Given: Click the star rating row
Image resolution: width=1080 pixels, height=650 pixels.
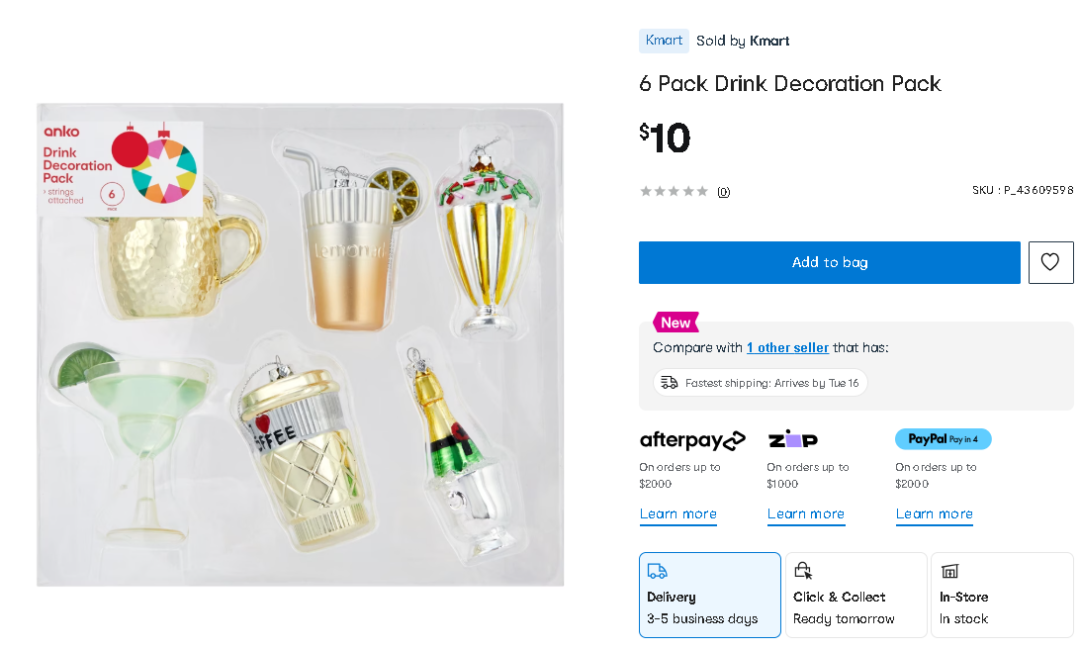Looking at the screenshot, I should tap(674, 191).
